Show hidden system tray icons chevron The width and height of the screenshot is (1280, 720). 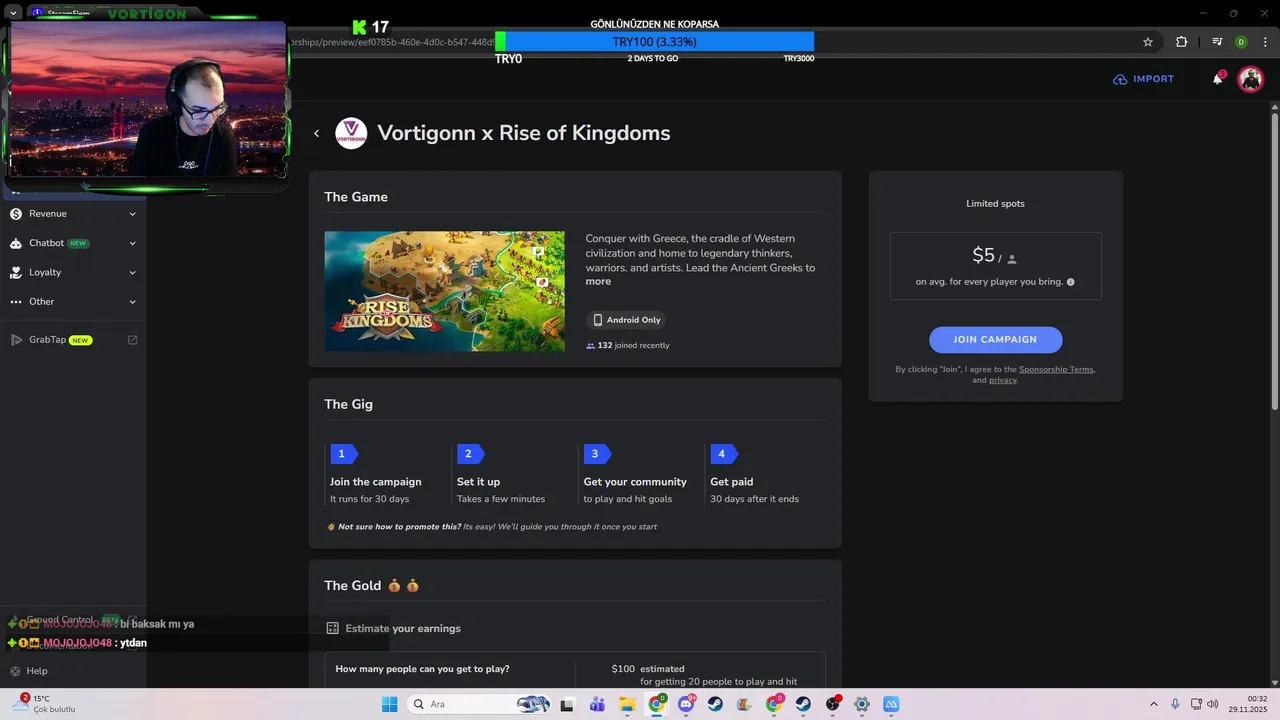click(1153, 704)
